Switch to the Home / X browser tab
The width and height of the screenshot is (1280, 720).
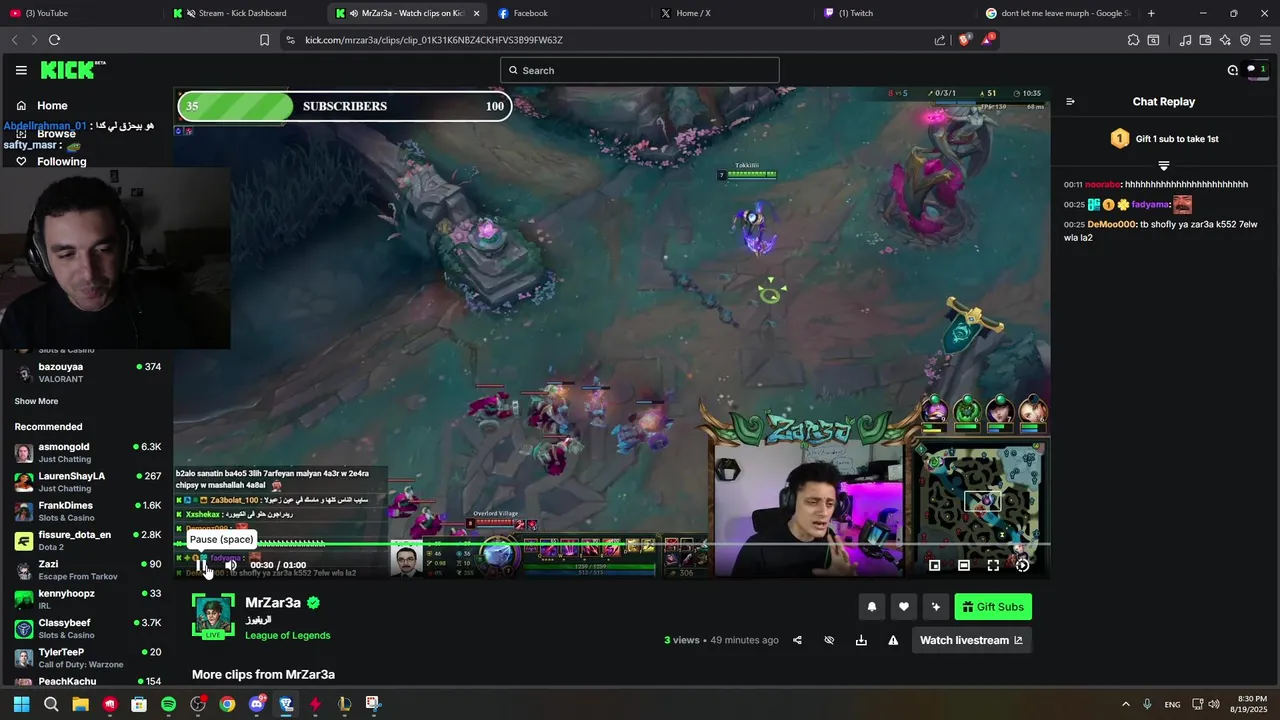(733, 13)
